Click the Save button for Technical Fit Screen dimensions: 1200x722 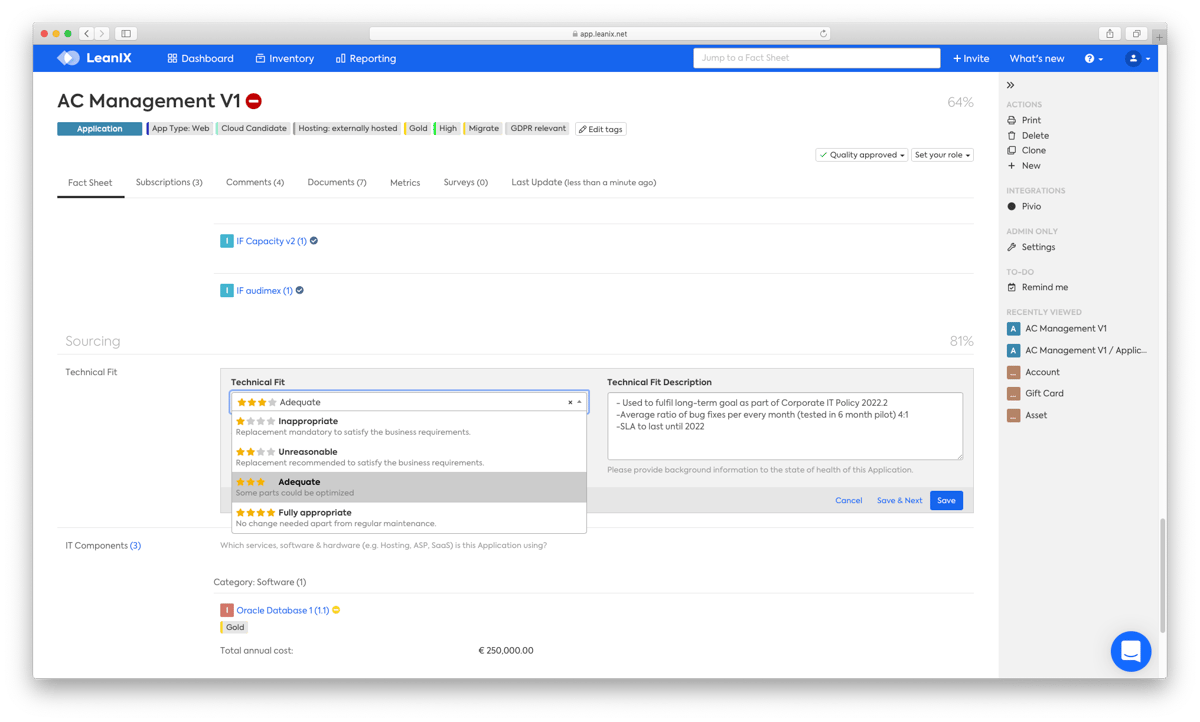click(x=946, y=500)
